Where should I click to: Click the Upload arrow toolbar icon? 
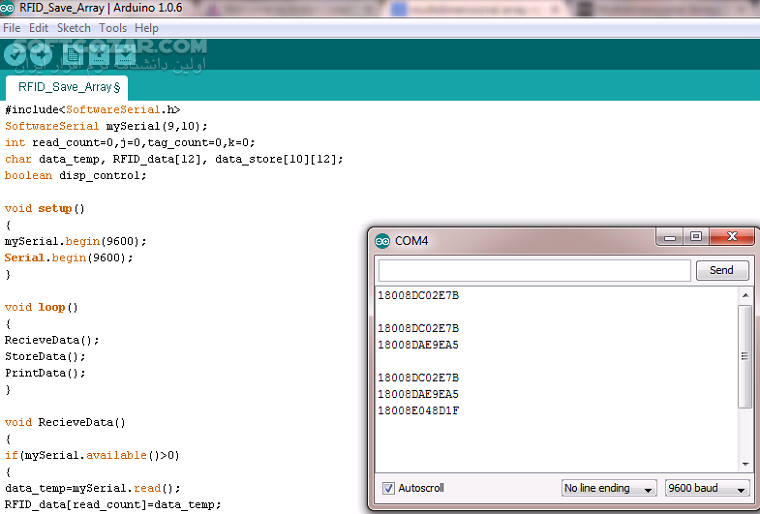[x=41, y=55]
